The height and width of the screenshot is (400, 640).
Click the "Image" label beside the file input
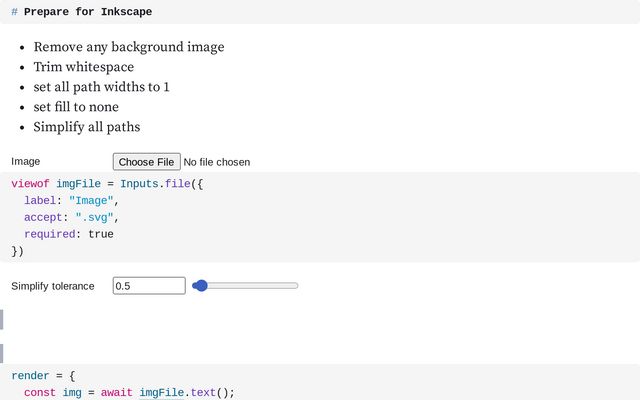point(26,162)
